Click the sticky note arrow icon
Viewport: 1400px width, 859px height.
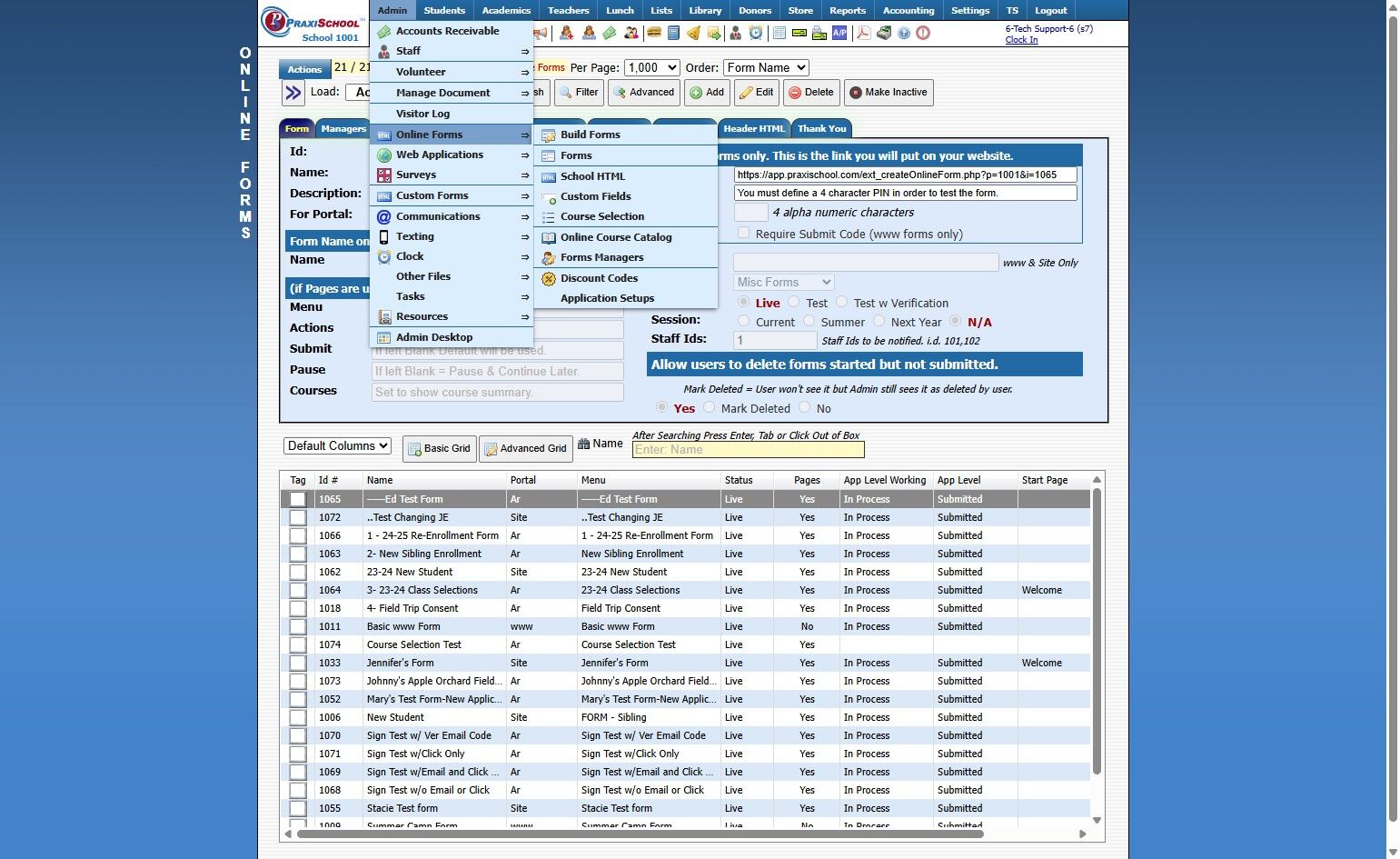pos(714,33)
